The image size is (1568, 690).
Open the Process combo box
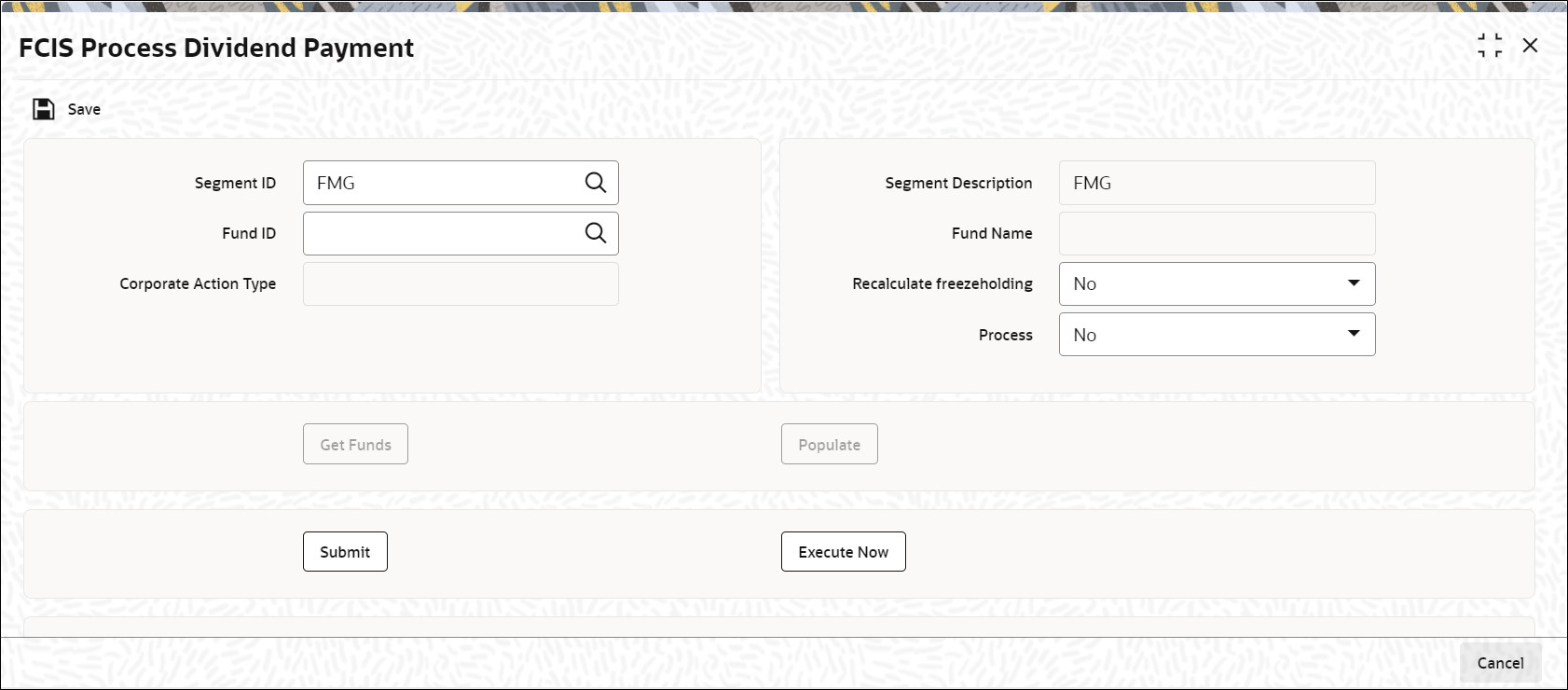tap(1217, 334)
